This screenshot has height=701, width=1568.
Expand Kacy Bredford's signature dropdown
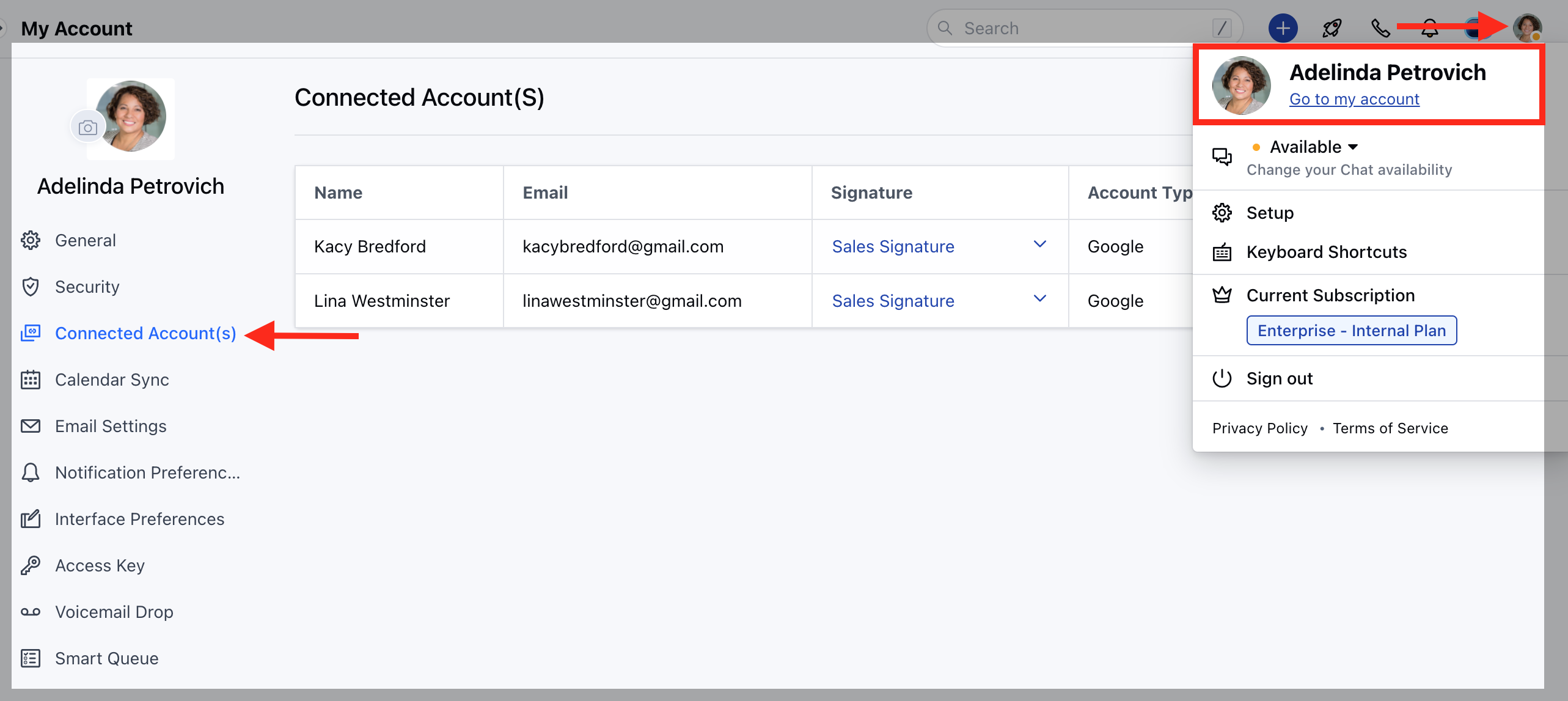[x=1039, y=244]
